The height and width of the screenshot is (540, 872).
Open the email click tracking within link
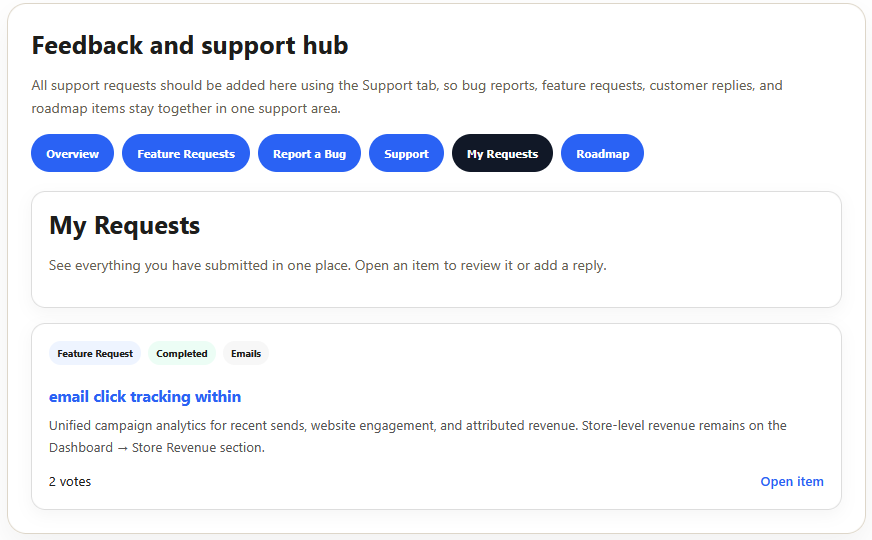[145, 397]
